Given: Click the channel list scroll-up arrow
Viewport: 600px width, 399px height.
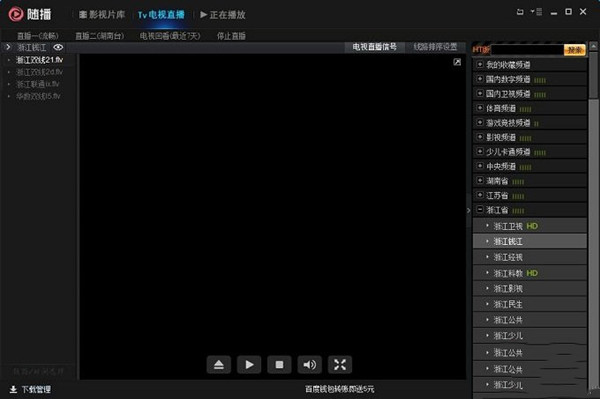Looking at the screenshot, I should pyautogui.click(x=593, y=47).
